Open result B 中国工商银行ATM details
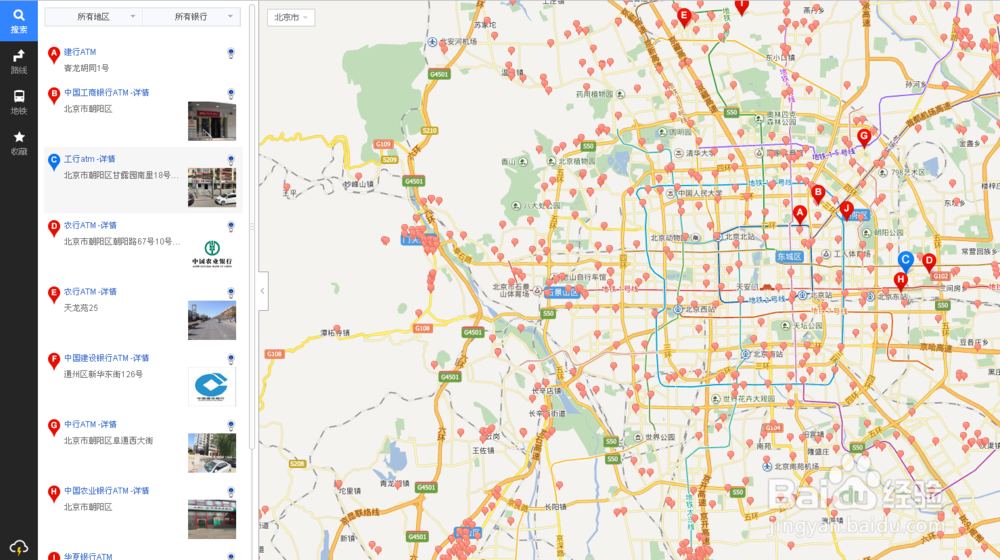This screenshot has height=560, width=1000. 107,92
